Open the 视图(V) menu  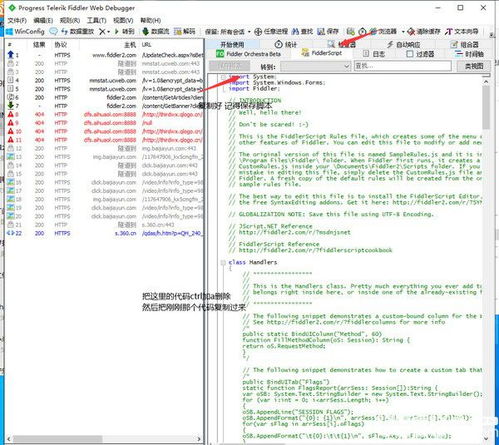click(123, 20)
